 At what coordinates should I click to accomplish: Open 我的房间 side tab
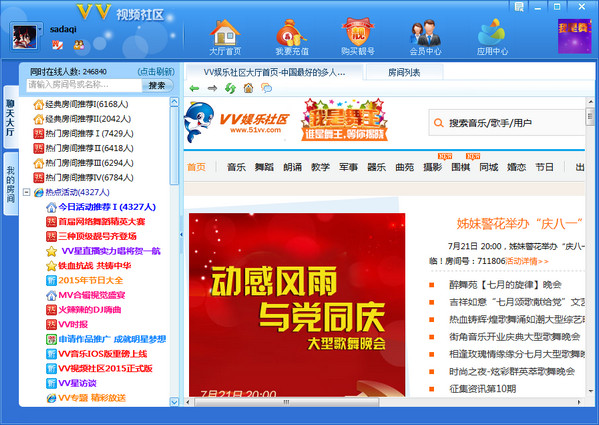click(x=11, y=184)
